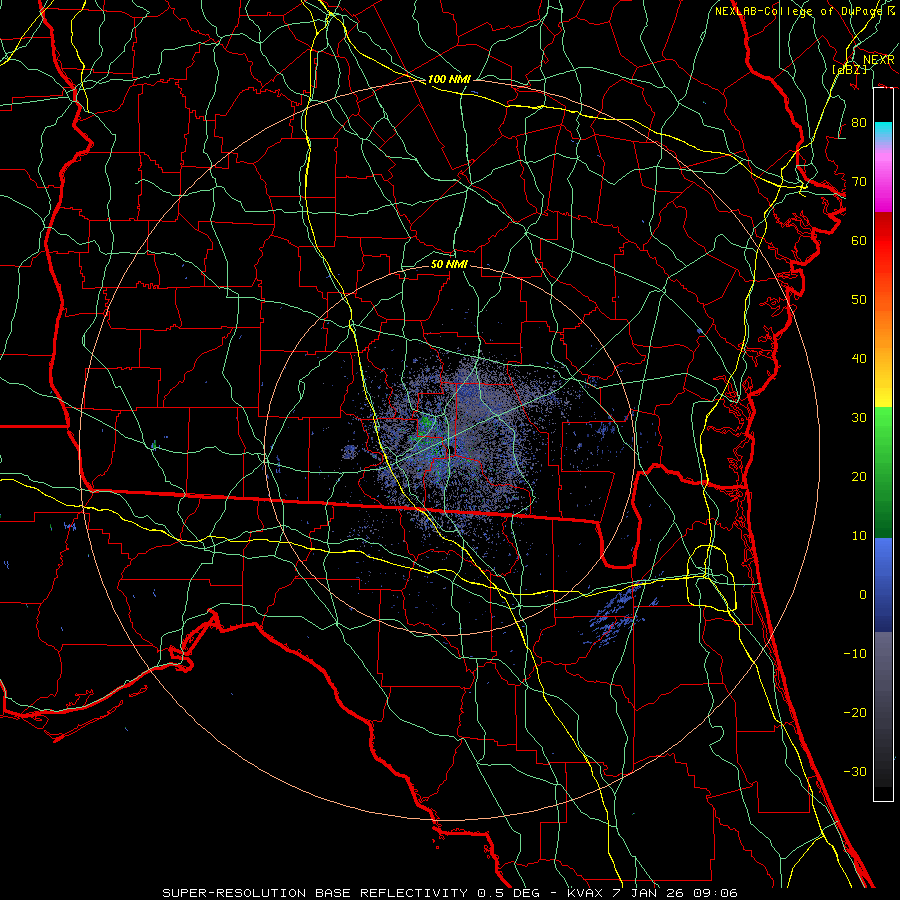Click the dBZ units label above the color scale

(849, 70)
